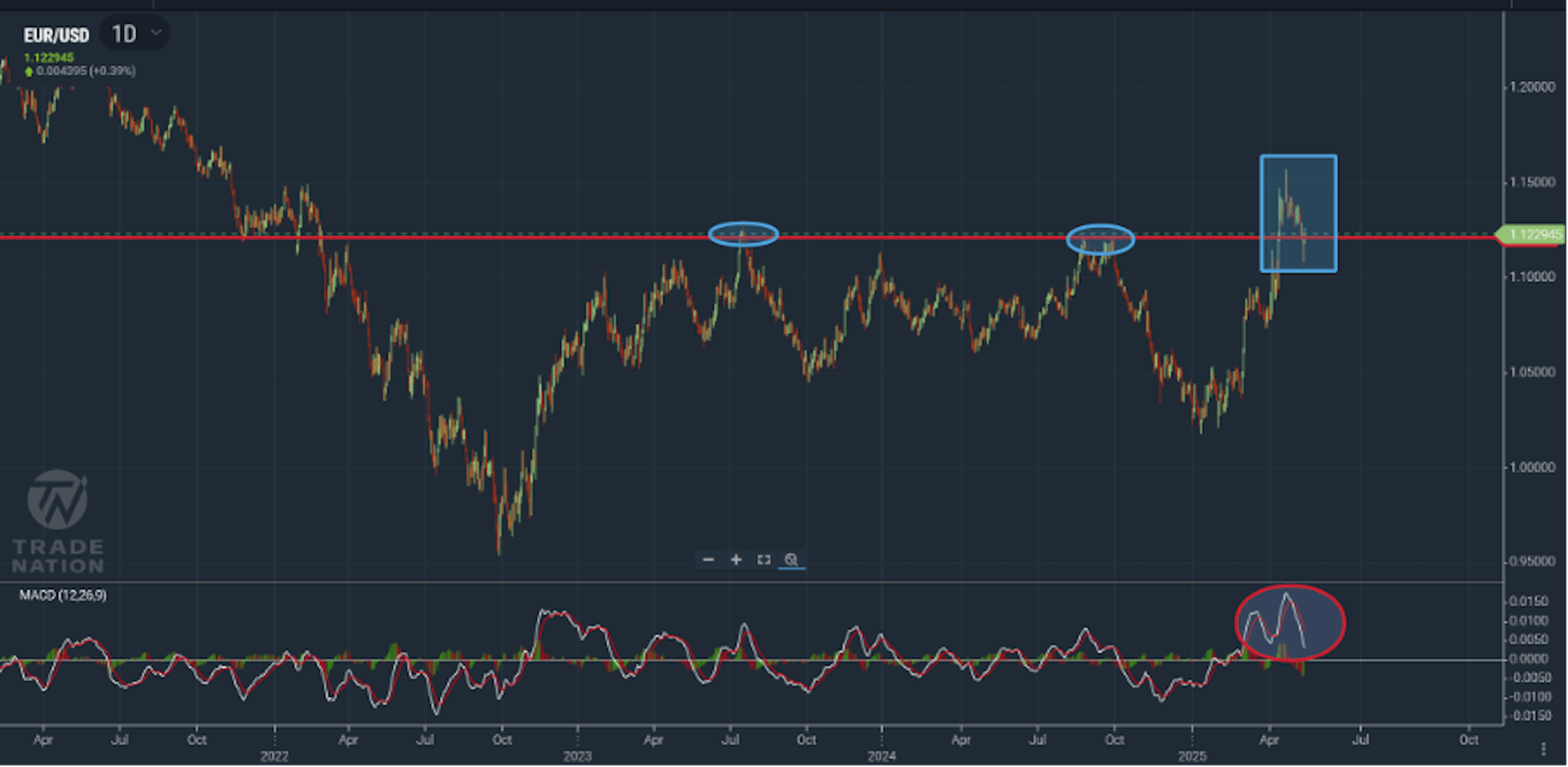Click the 2022 year label on time axis
Screen dimensions: 1568x767
pyautogui.click(x=274, y=757)
